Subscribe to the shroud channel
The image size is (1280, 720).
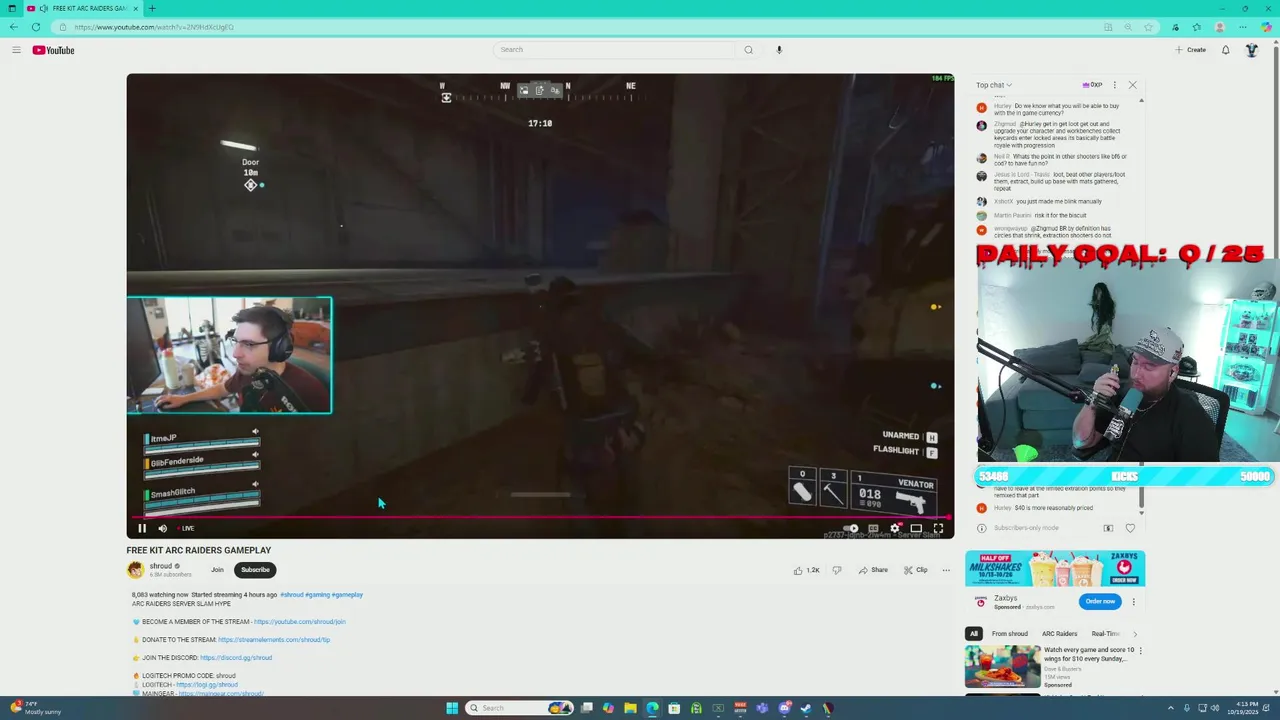coord(255,570)
